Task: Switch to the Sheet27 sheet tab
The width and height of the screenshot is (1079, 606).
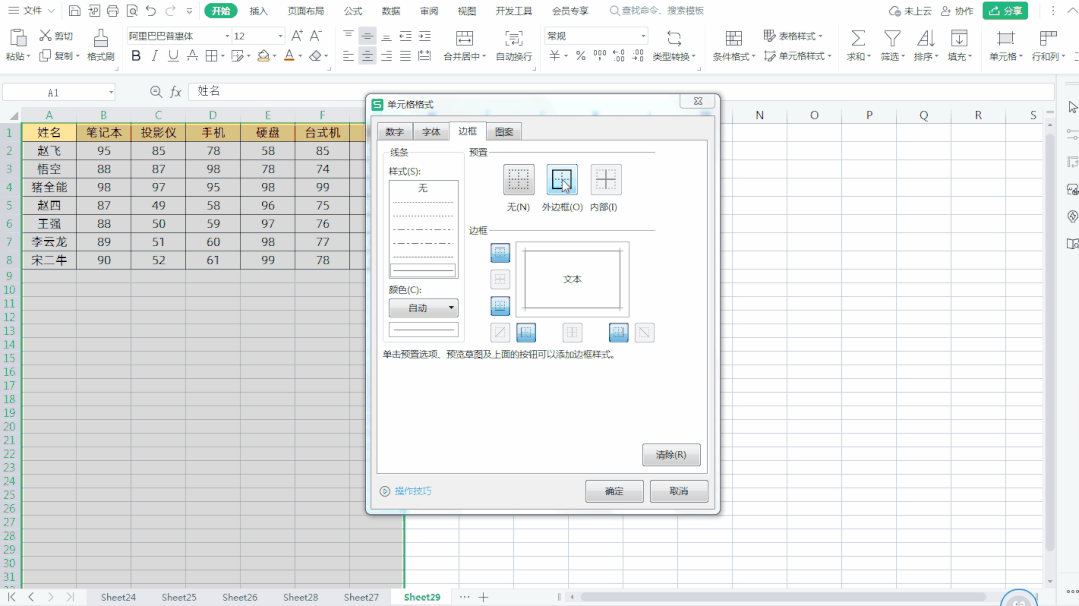Action: coord(361,597)
